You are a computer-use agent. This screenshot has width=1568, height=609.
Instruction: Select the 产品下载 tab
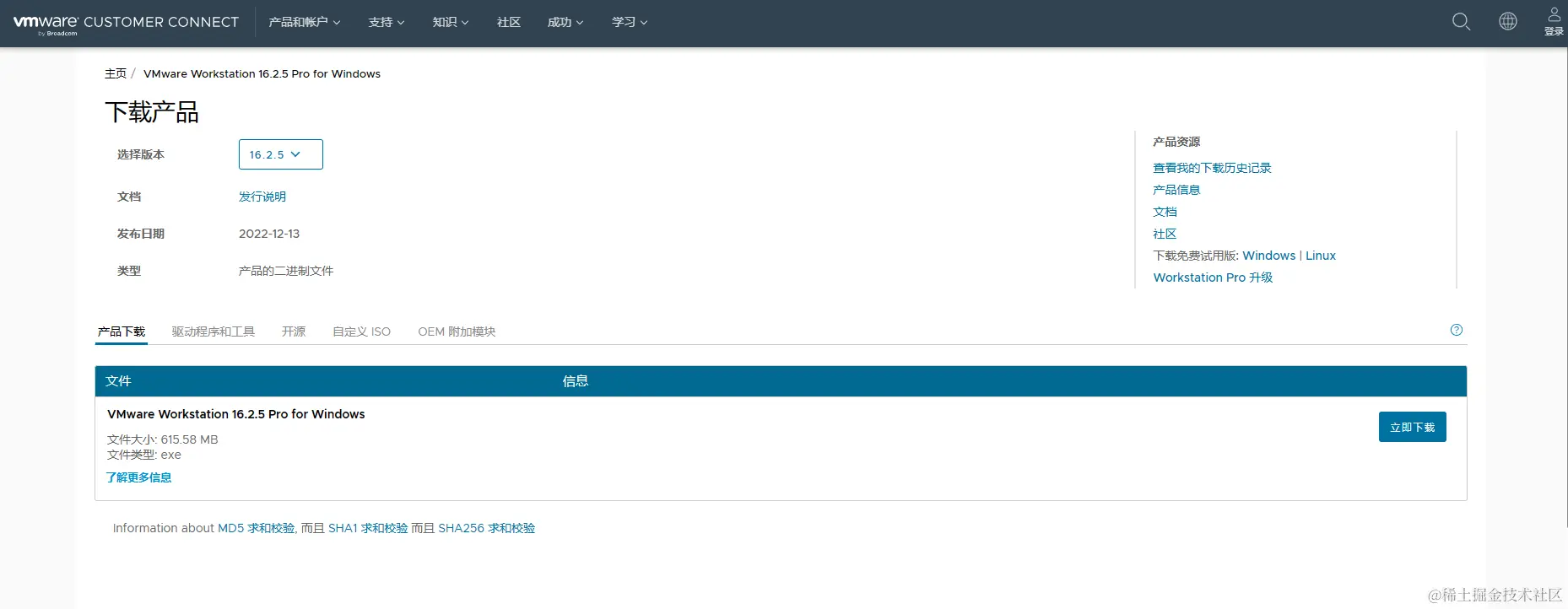(122, 331)
